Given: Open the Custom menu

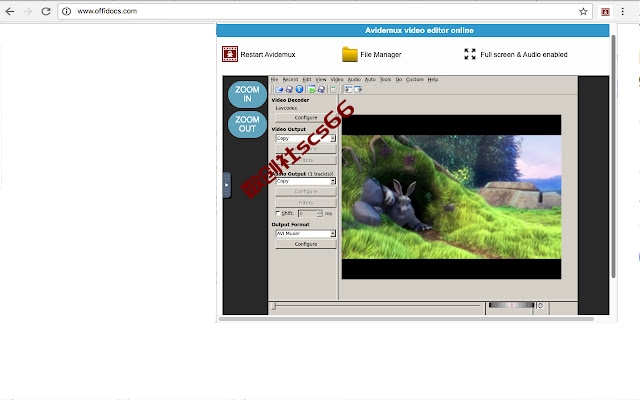Looking at the screenshot, I should click(415, 80).
